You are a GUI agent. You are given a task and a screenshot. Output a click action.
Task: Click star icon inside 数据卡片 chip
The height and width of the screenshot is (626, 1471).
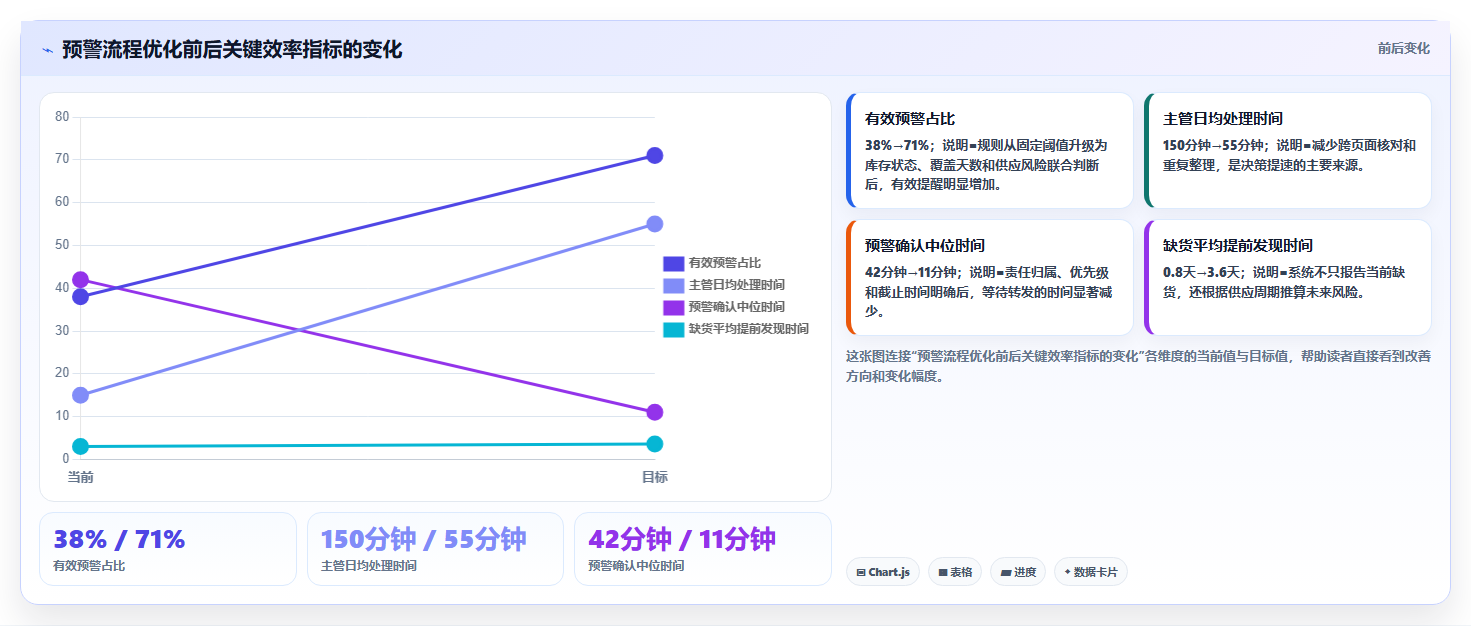1067,572
